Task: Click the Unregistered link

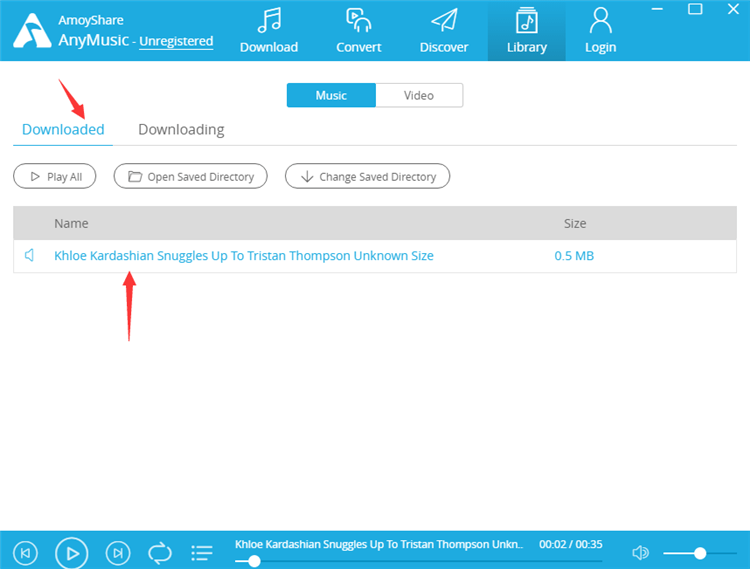Action: 176,41
